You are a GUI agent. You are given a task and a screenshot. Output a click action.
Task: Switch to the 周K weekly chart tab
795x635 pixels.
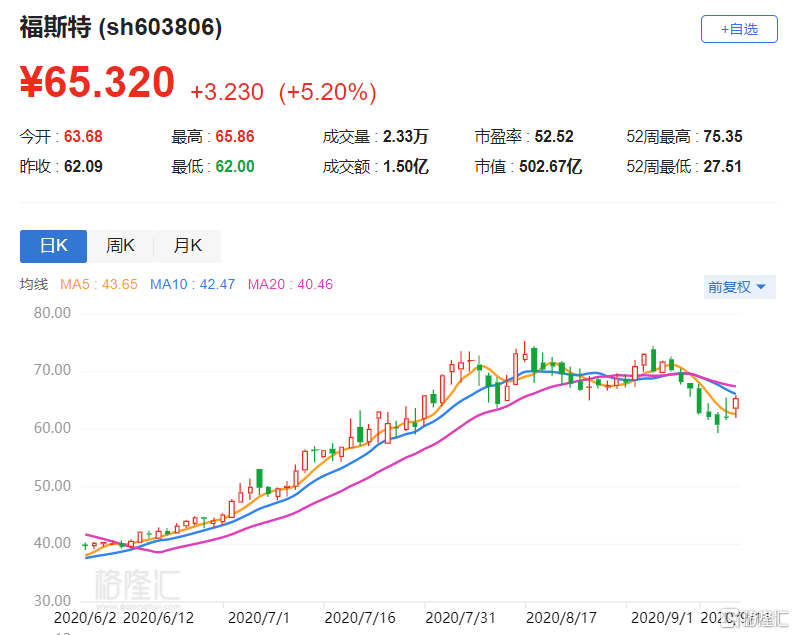(120, 246)
